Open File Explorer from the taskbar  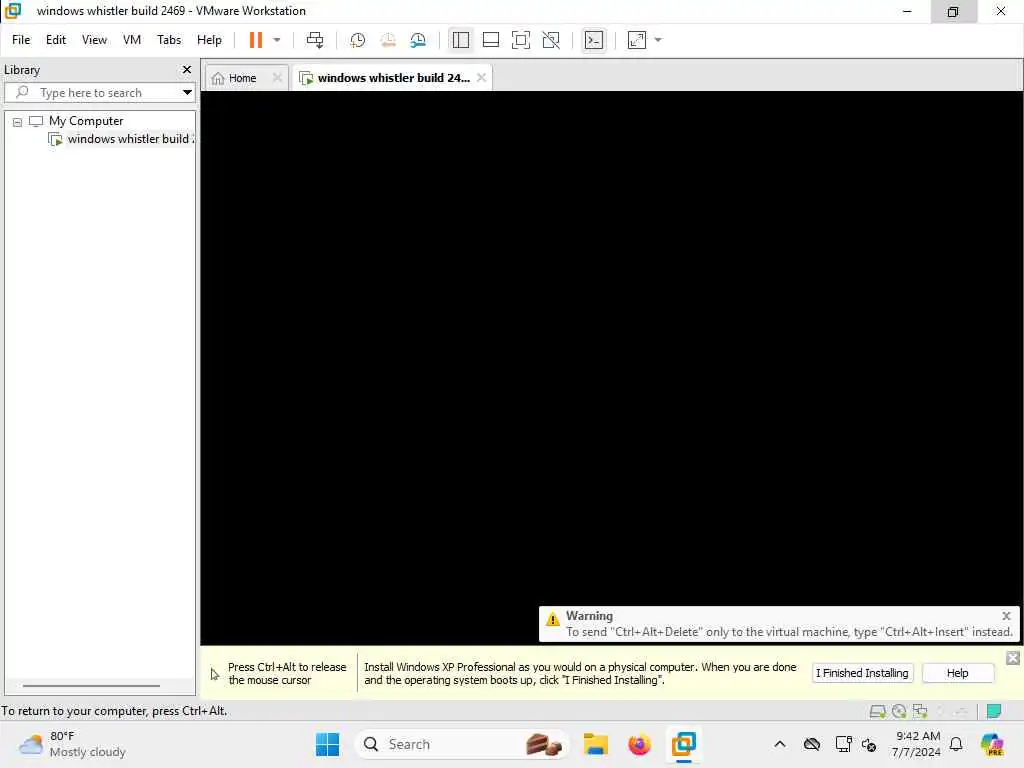pyautogui.click(x=596, y=744)
